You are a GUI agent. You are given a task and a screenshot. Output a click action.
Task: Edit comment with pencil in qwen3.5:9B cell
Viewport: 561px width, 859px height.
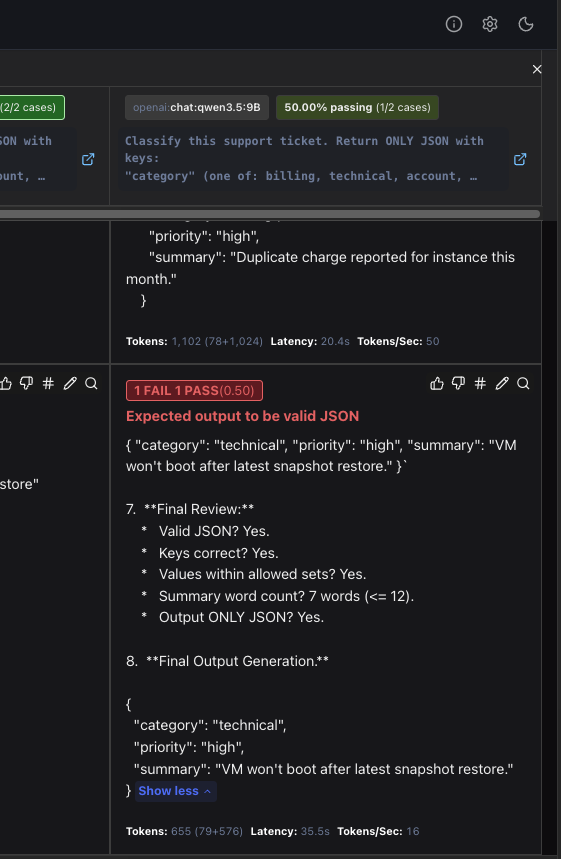pos(502,383)
